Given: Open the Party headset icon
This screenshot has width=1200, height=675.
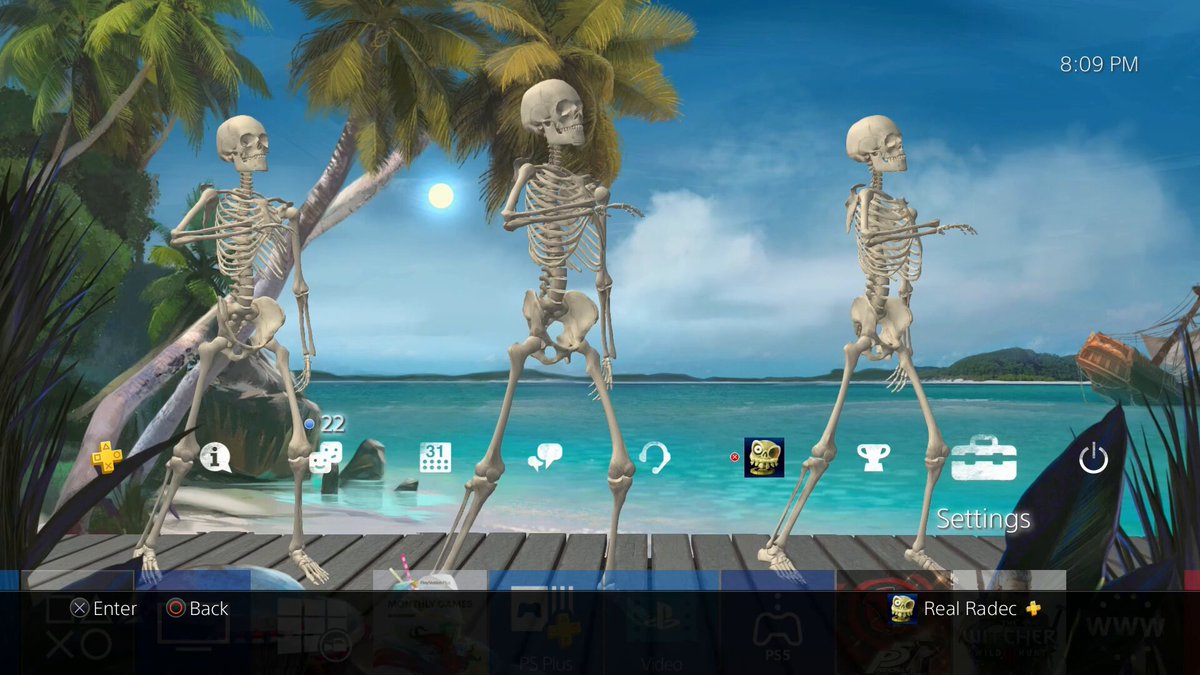Looking at the screenshot, I should pos(654,458).
